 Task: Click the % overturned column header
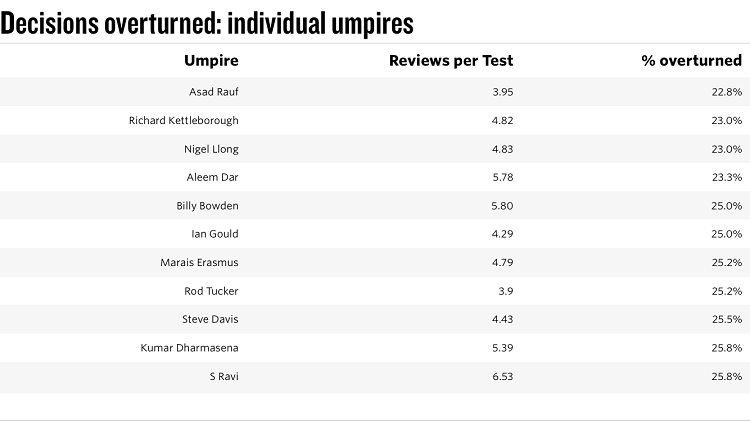(x=691, y=60)
